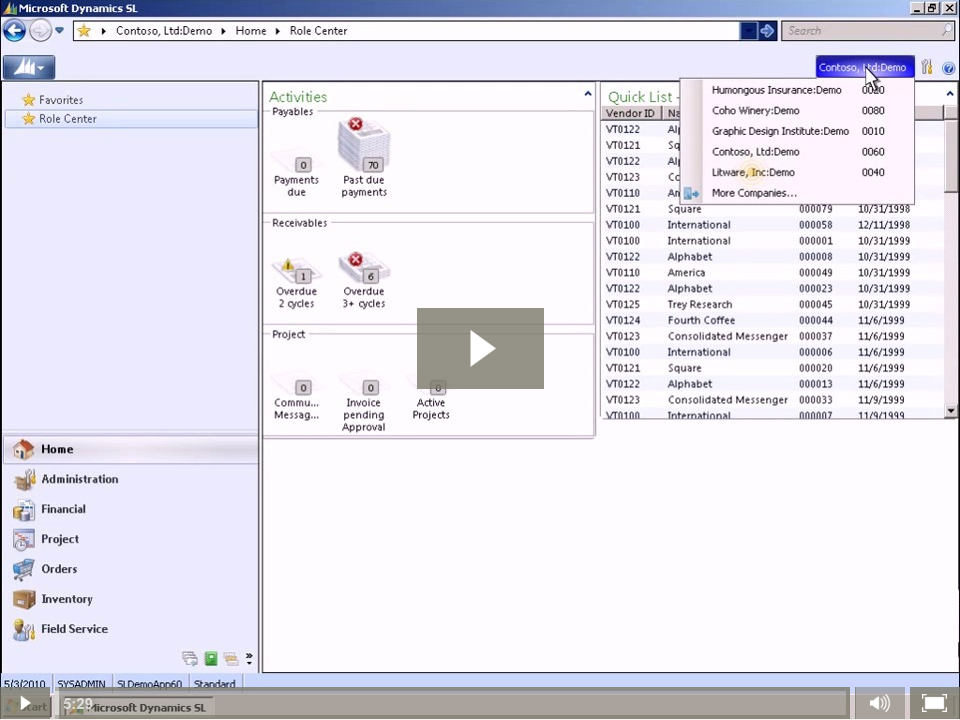
Task: Click the greyed Forward navigation arrow
Action: click(x=40, y=31)
